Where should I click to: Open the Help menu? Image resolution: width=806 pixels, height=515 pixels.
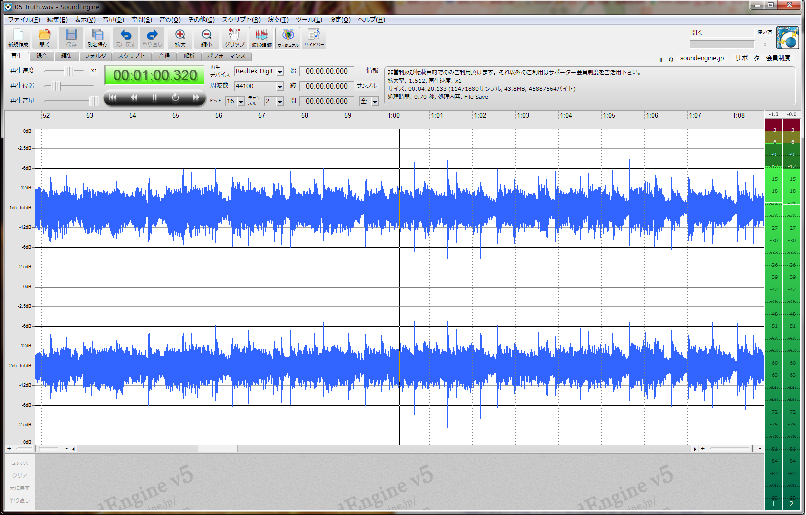click(x=371, y=20)
